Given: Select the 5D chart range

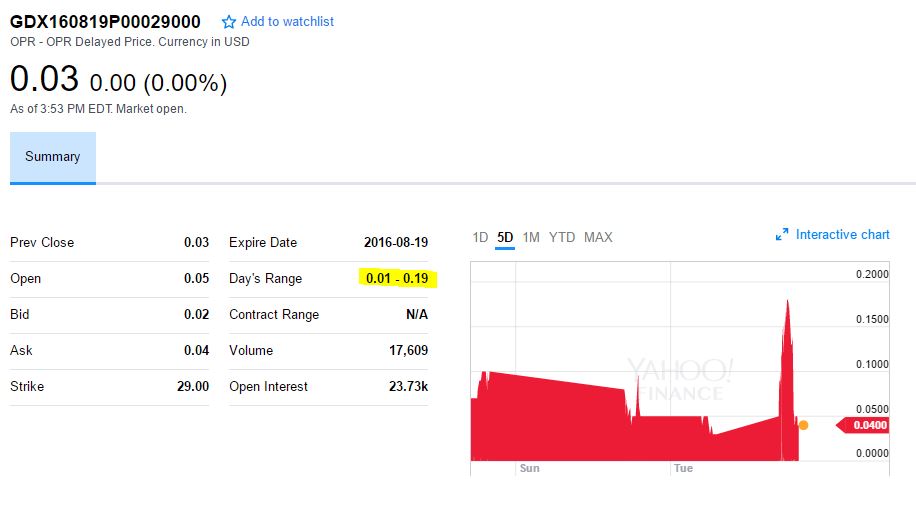Looking at the screenshot, I should 505,237.
